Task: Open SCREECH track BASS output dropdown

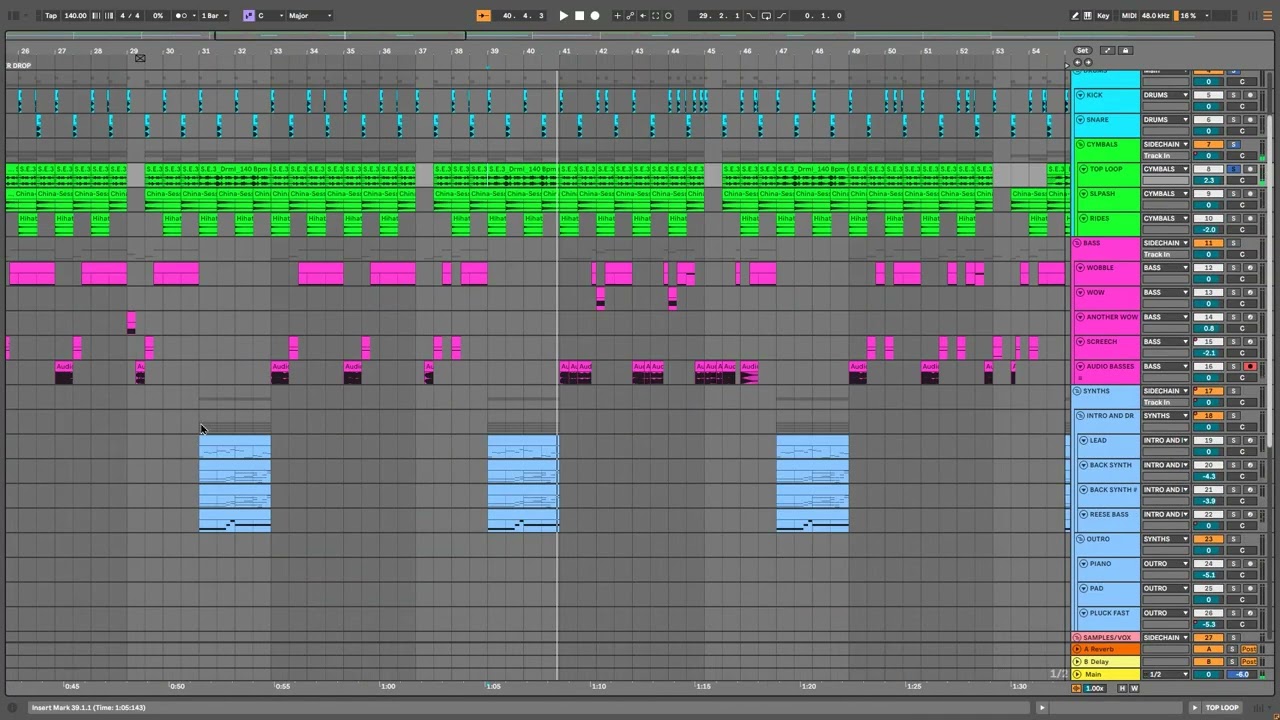Action: coord(1166,342)
